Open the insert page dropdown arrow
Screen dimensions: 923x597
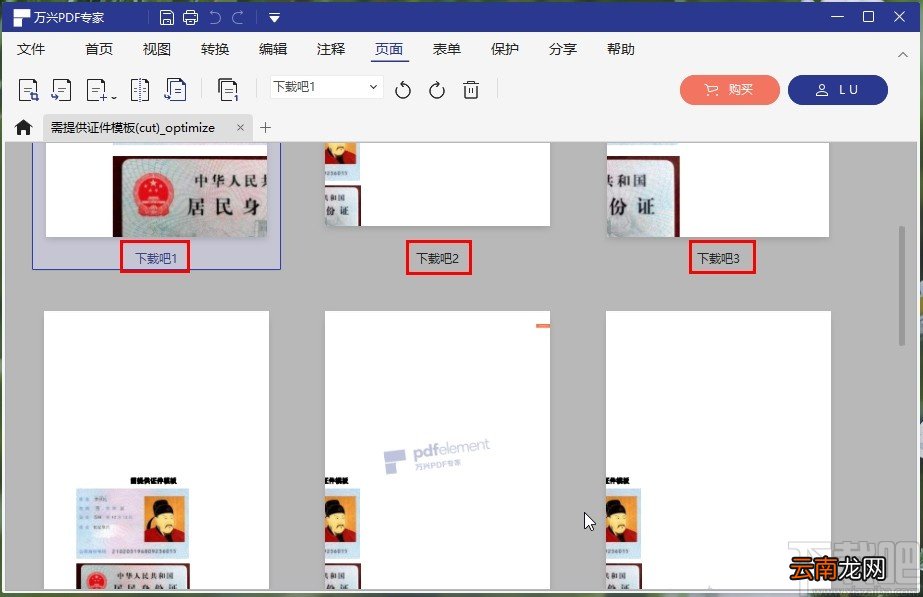[114, 98]
